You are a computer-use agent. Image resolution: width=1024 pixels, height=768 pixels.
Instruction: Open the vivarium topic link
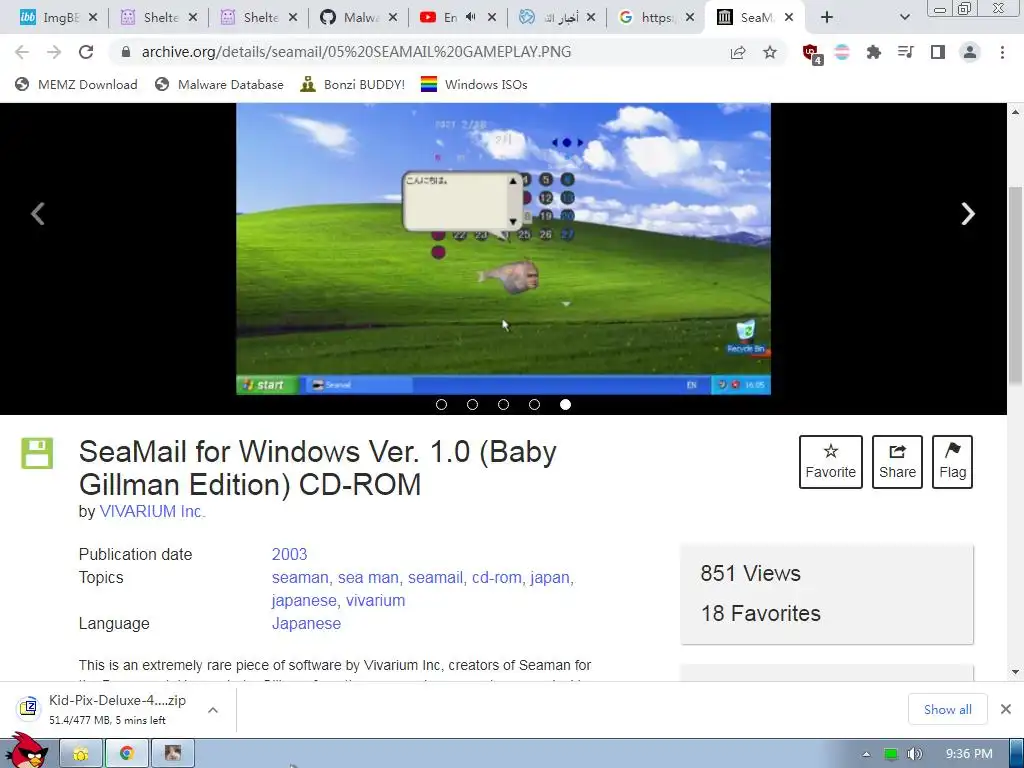tap(376, 600)
